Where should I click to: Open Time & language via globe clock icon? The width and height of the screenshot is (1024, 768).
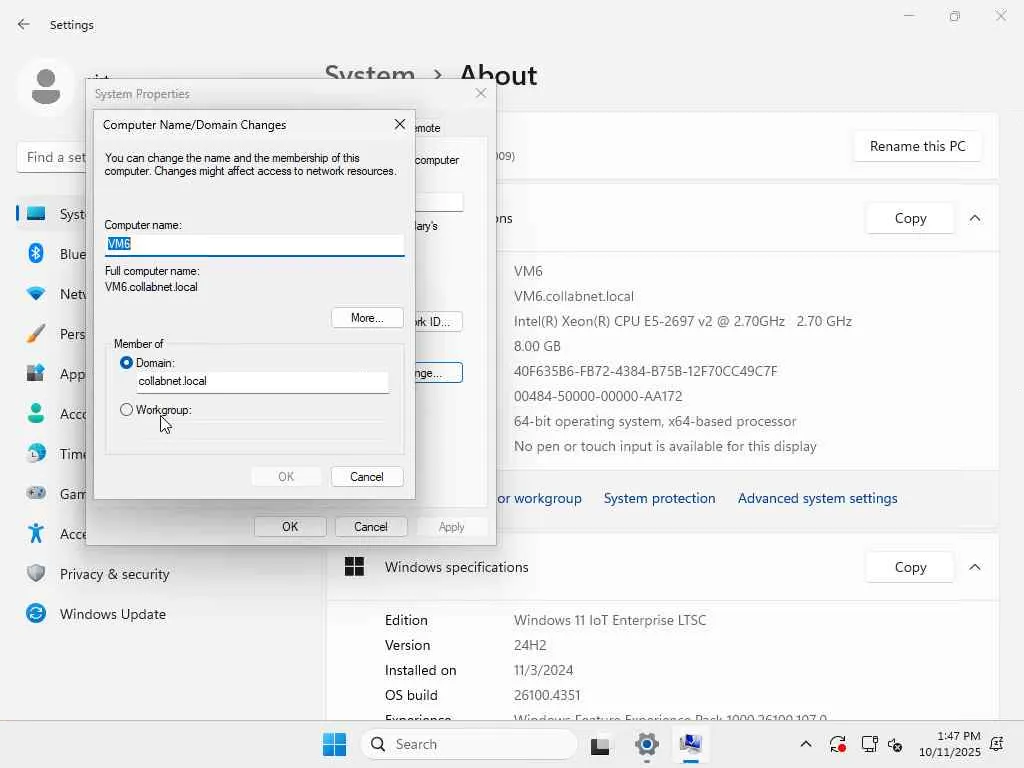[36, 453]
